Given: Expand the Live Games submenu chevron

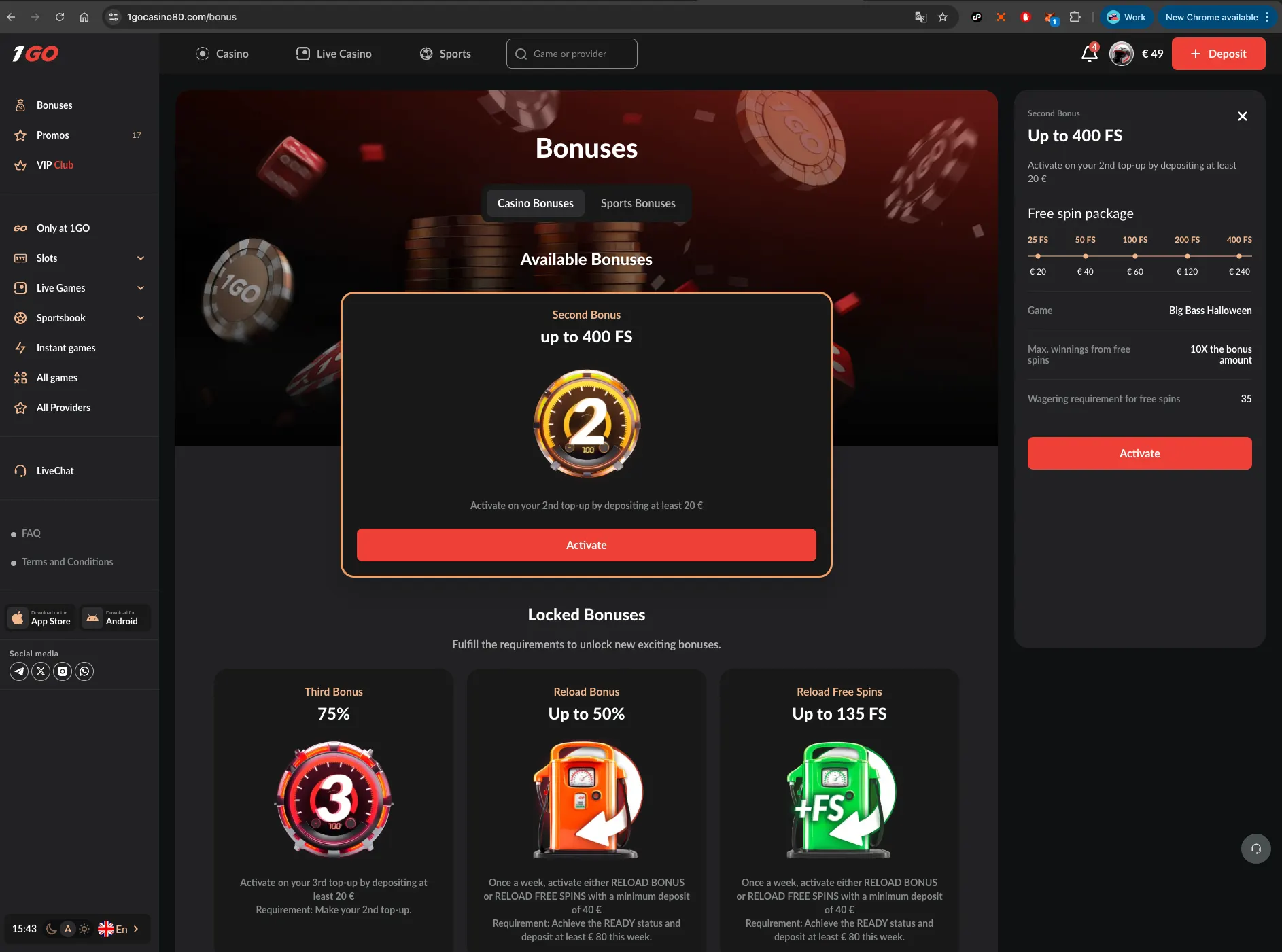Looking at the screenshot, I should pos(141,288).
